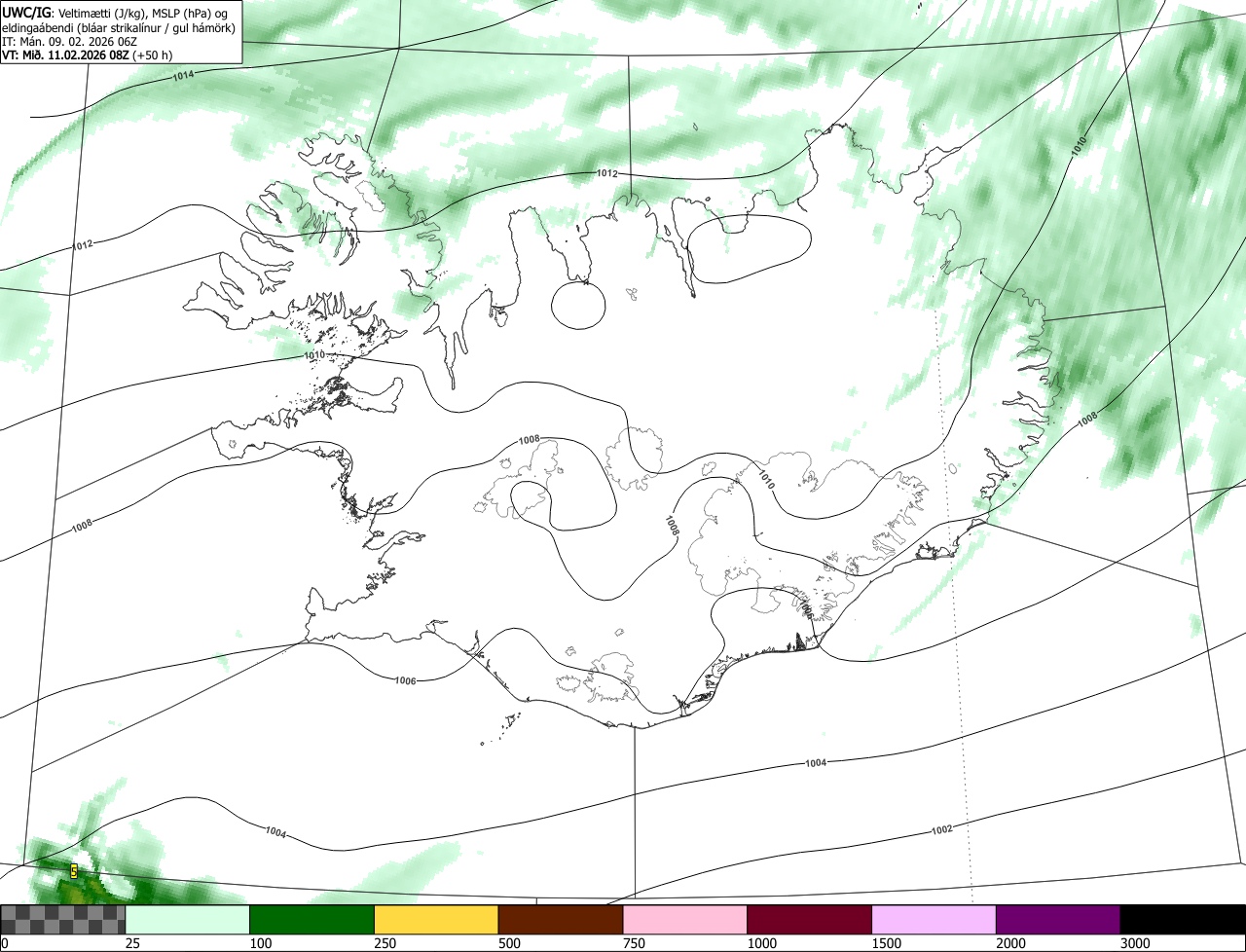The width and height of the screenshot is (1246, 952).
Task: Click the yellow lightning maximum marker labeled 5
Action: click(x=74, y=871)
